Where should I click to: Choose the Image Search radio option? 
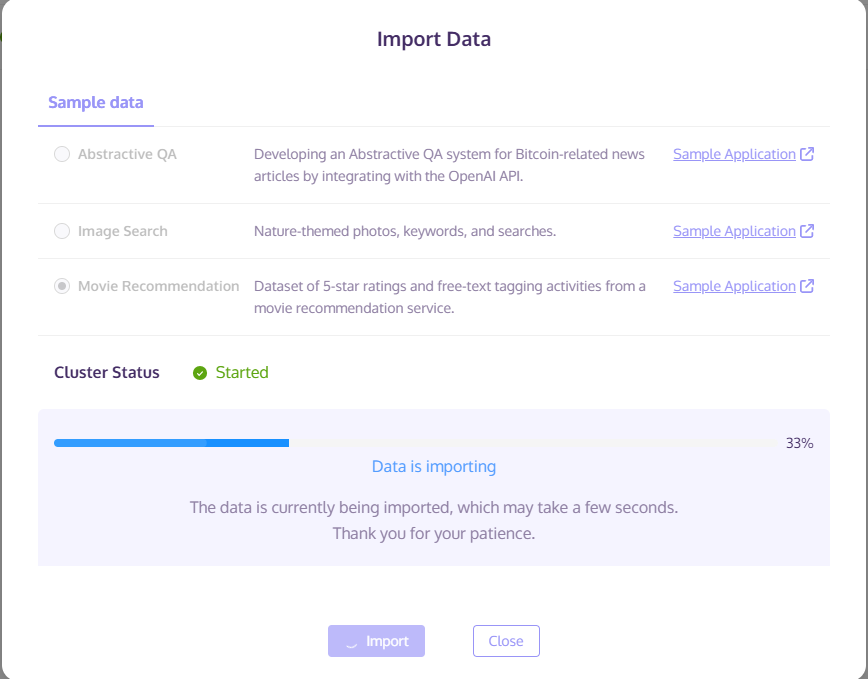click(x=62, y=231)
